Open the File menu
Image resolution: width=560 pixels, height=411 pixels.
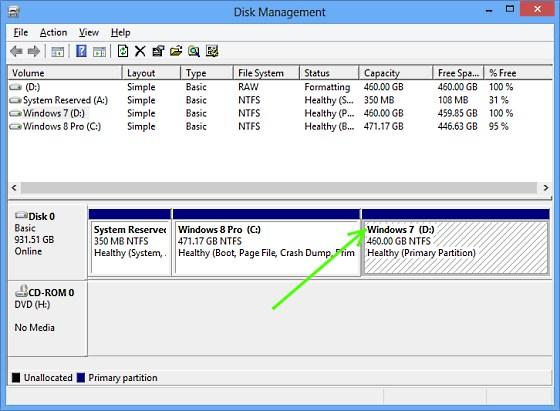pos(21,32)
